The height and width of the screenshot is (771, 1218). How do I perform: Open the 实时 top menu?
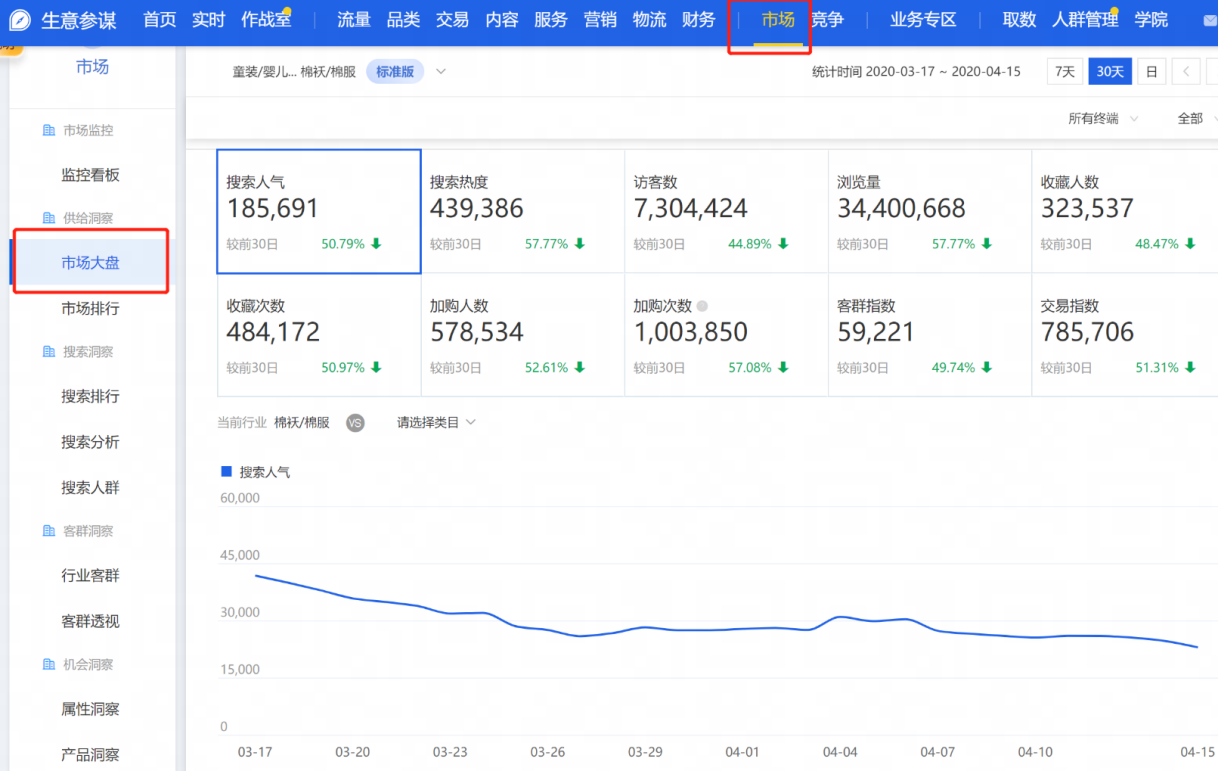(209, 20)
